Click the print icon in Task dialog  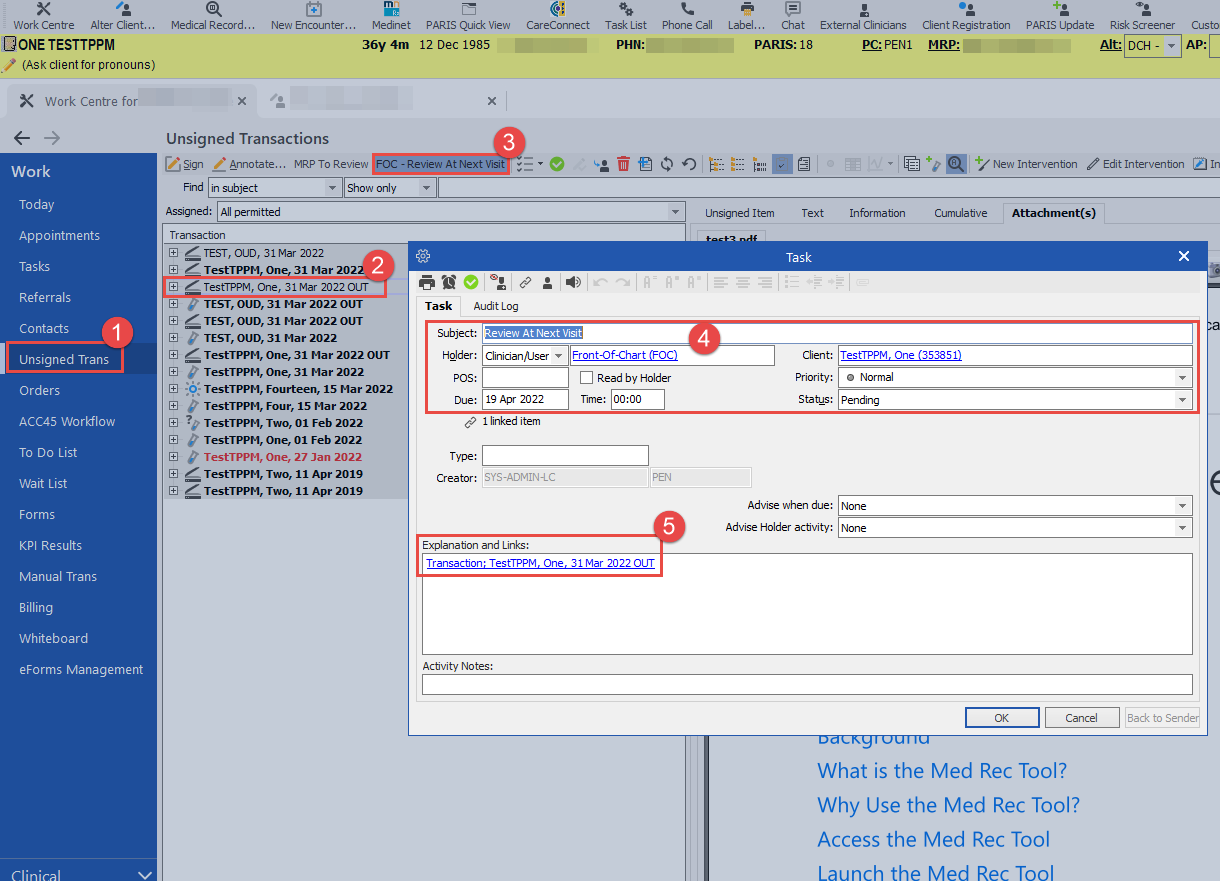(427, 282)
